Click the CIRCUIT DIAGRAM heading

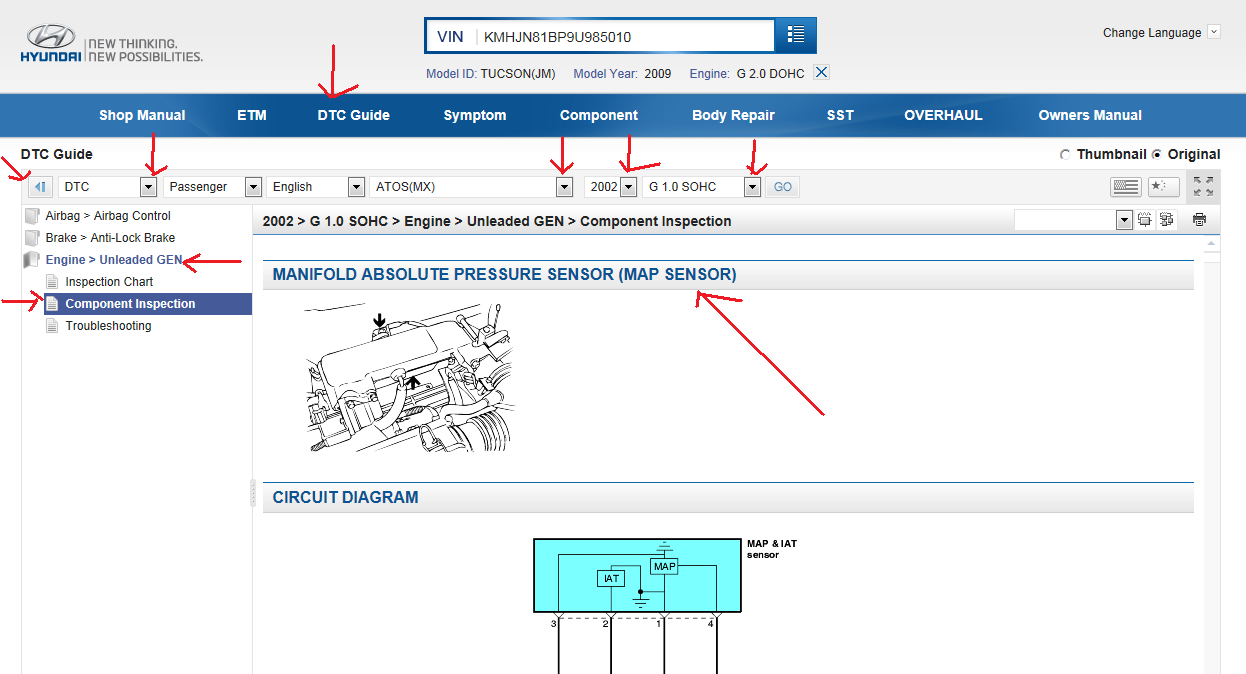click(345, 497)
